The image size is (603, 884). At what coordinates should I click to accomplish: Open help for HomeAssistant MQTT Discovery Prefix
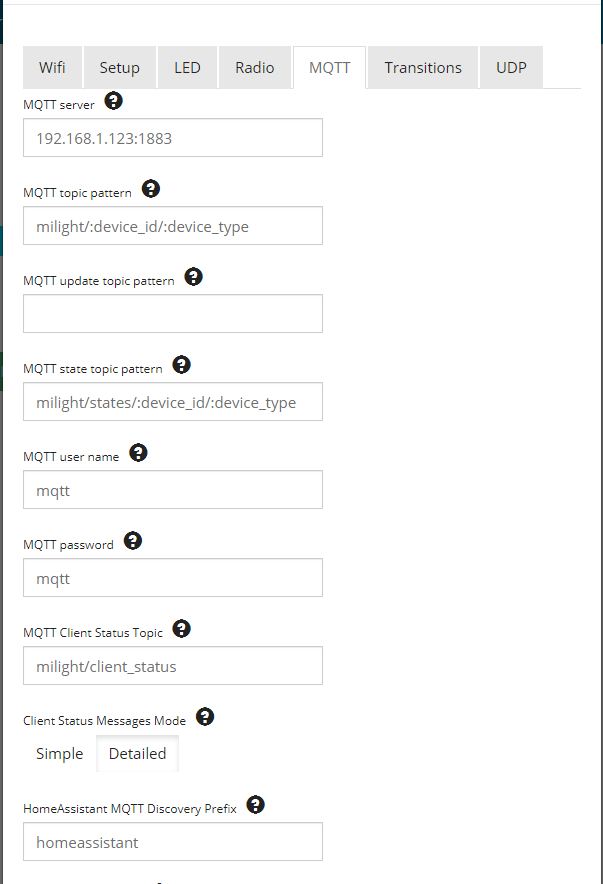pyautogui.click(x=255, y=804)
